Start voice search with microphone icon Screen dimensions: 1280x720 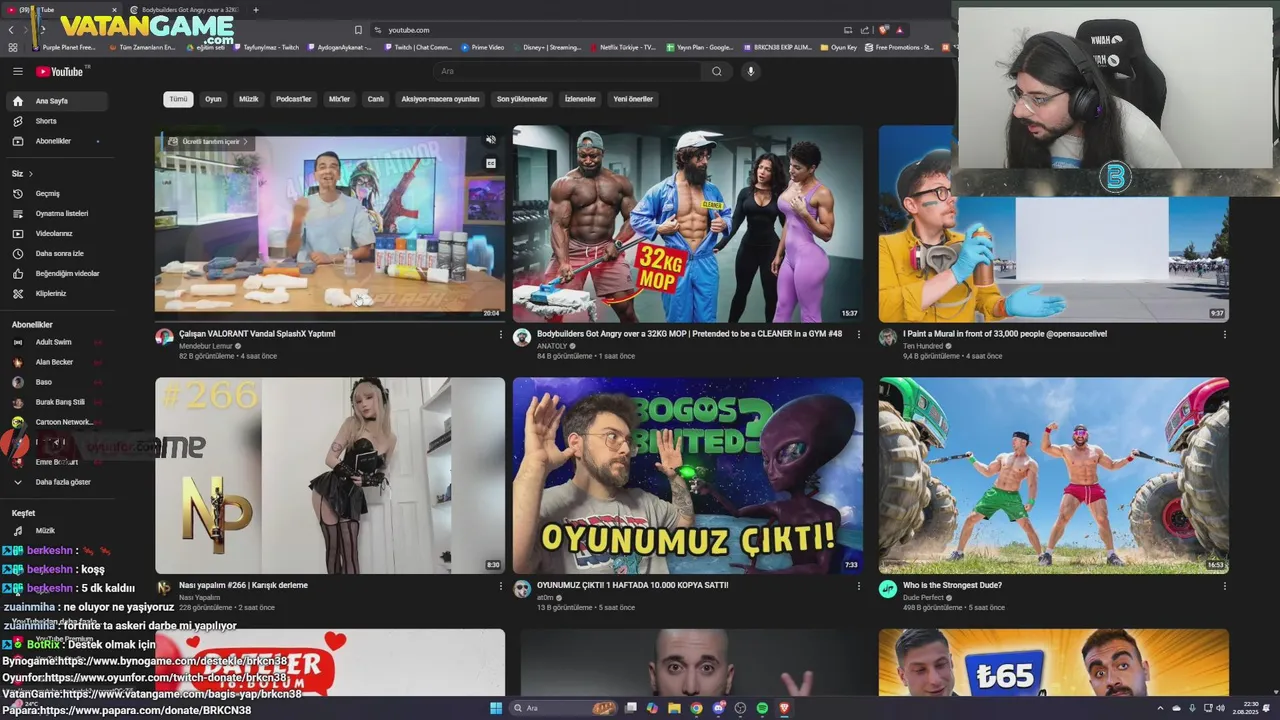pos(750,71)
